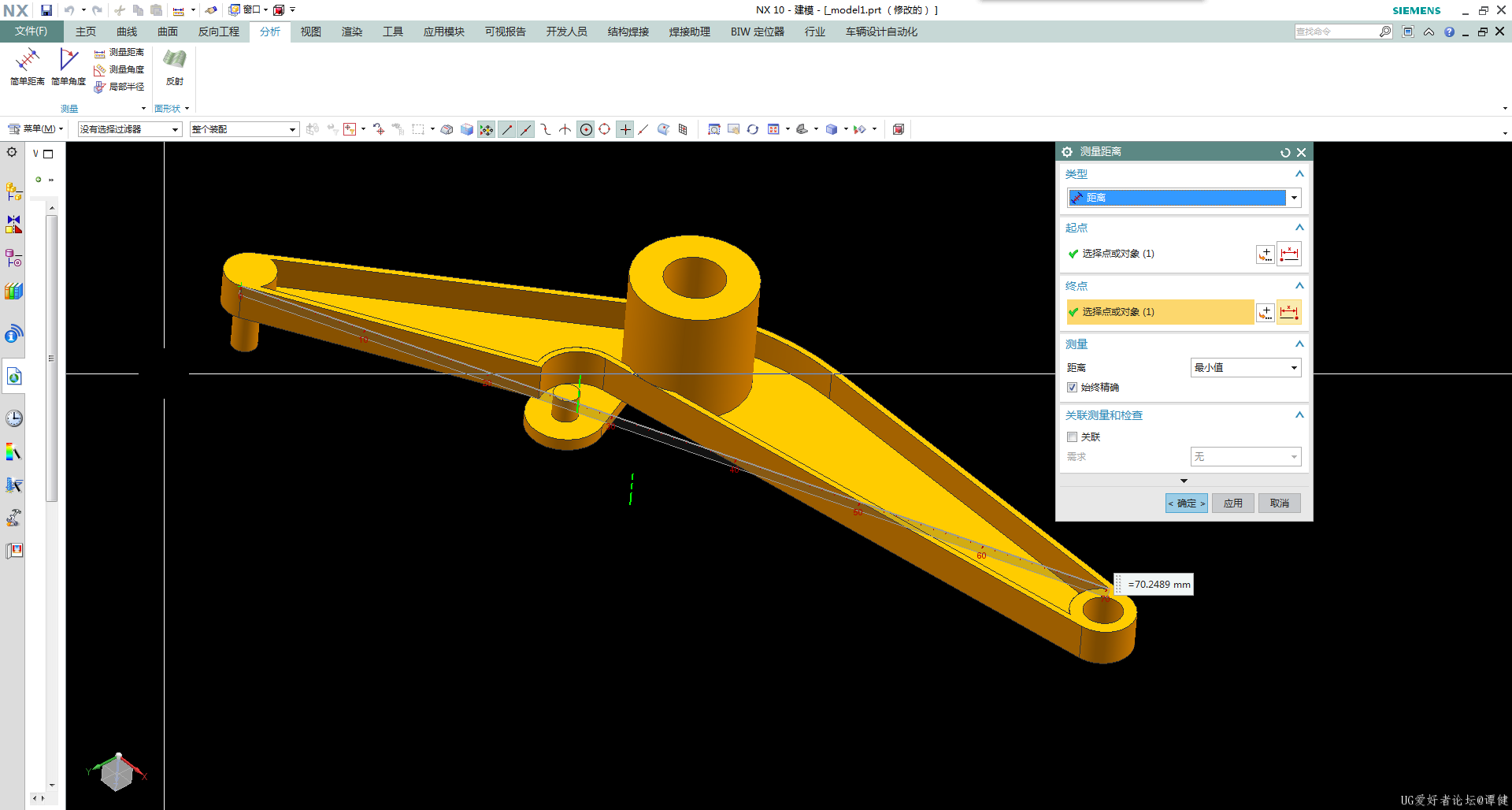Screen dimensions: 1512x810
Task: Click end point select-object icon
Action: coord(1289,313)
